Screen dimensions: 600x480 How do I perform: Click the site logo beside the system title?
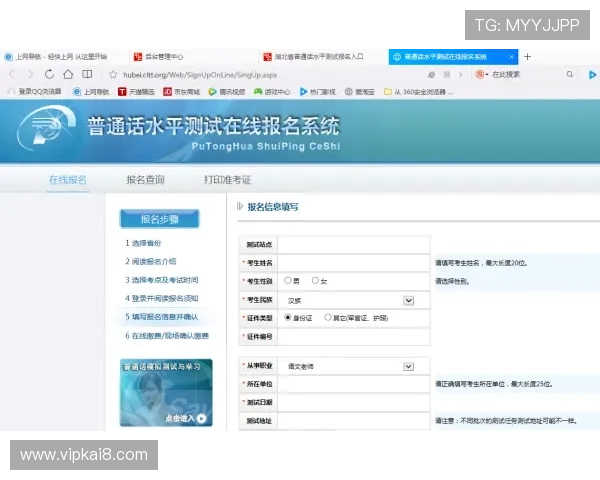click(x=46, y=129)
